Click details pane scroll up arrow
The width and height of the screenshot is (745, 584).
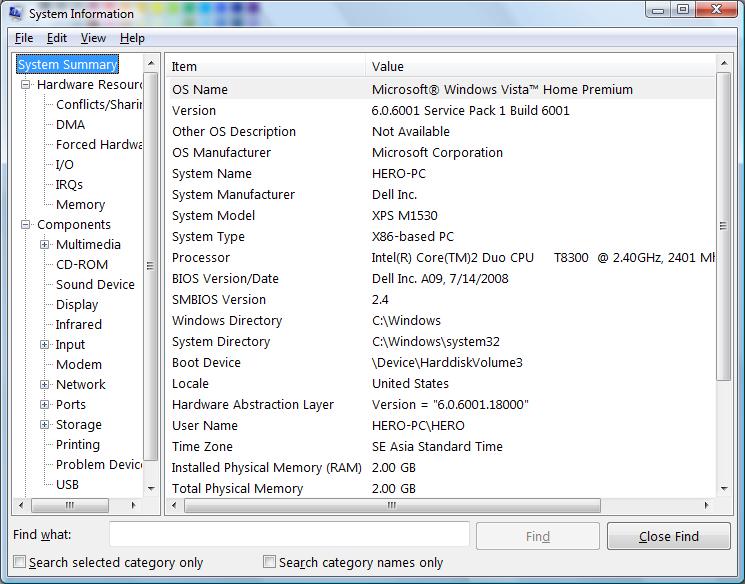(724, 63)
